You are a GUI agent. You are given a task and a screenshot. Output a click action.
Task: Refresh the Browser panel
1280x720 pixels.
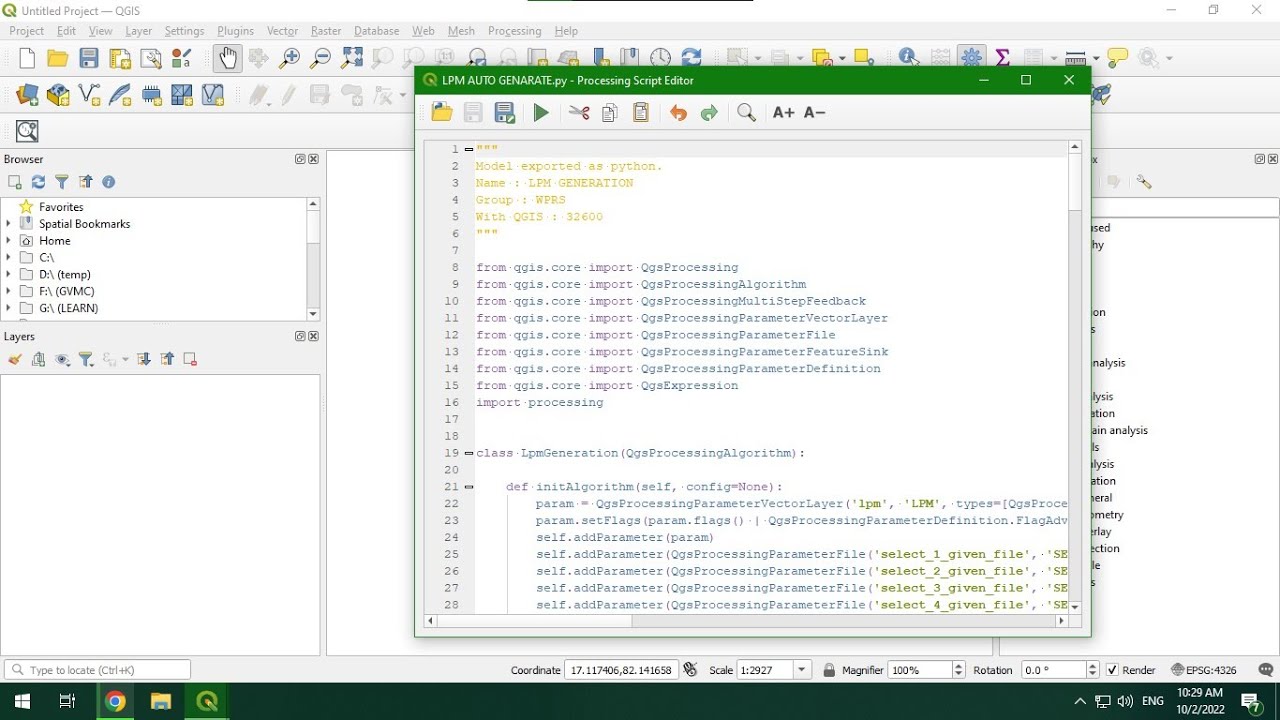pos(38,182)
